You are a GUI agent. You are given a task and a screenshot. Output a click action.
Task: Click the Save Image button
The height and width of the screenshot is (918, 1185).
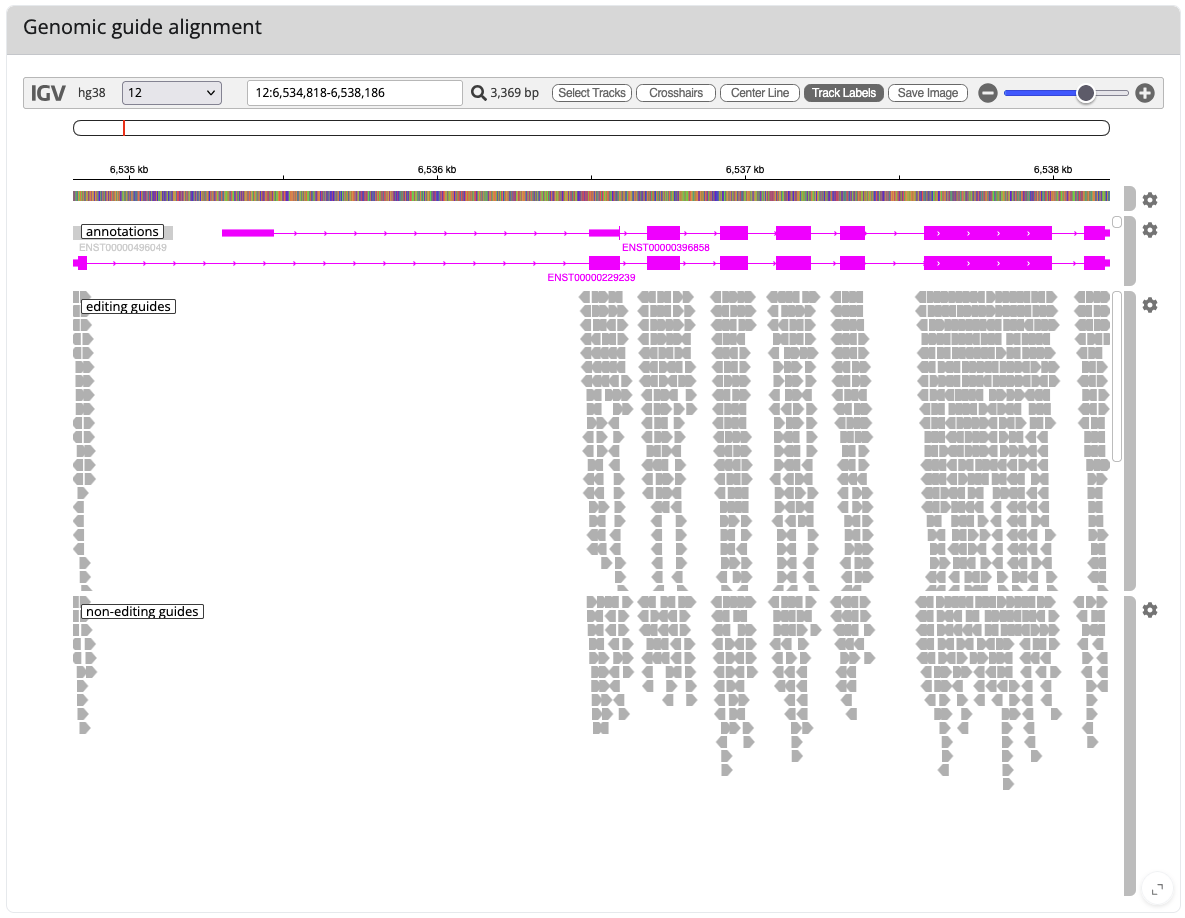click(x=927, y=92)
